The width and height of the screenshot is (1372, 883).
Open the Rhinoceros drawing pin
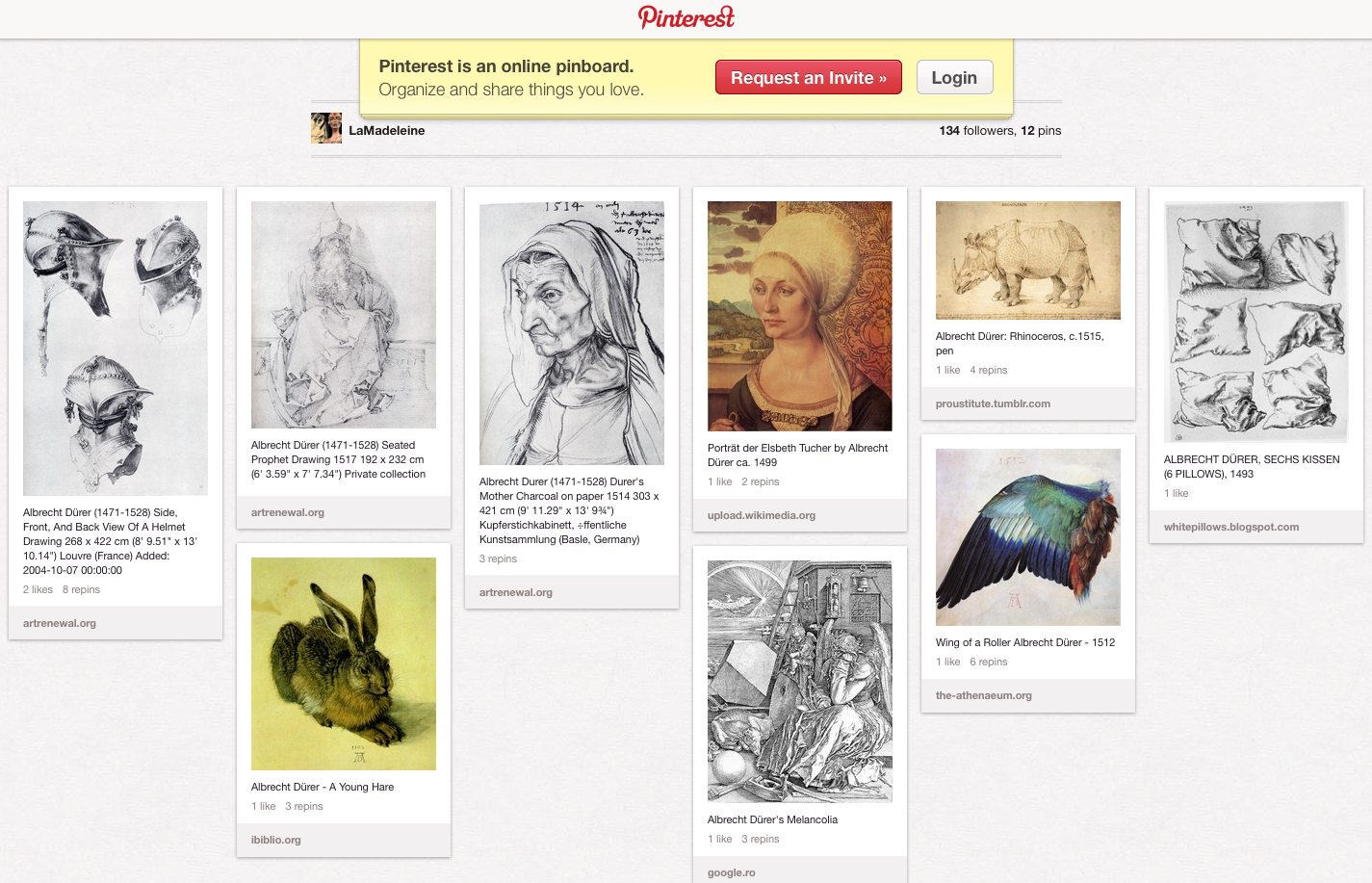tap(1028, 260)
